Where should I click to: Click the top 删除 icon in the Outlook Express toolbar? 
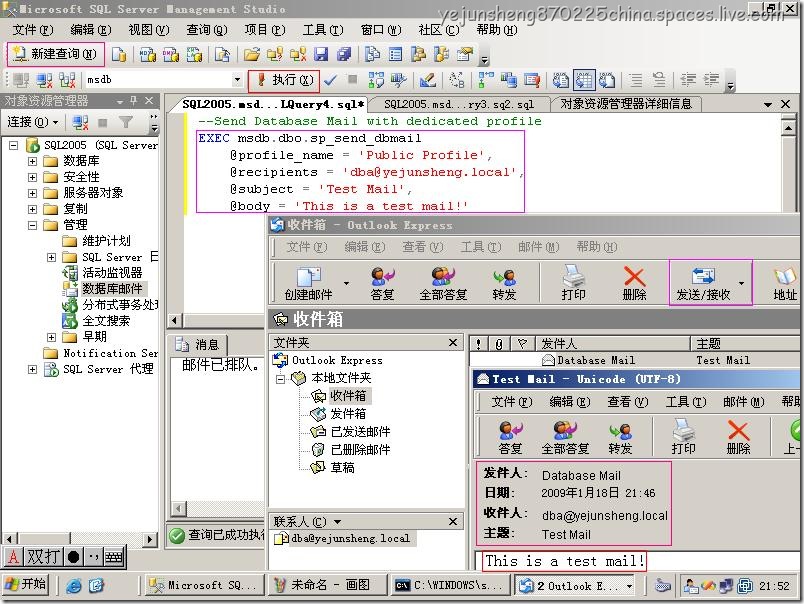[634, 284]
